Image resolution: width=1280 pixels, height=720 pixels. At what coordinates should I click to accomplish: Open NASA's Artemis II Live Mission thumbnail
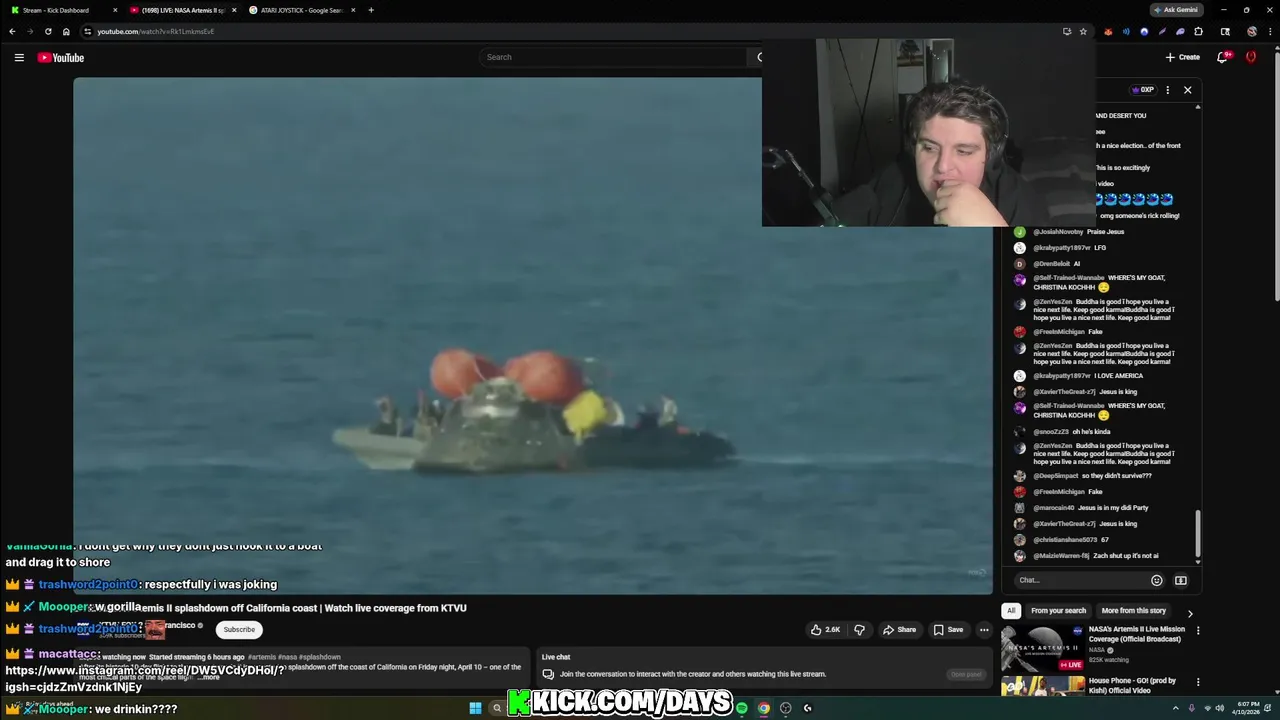(1043, 647)
